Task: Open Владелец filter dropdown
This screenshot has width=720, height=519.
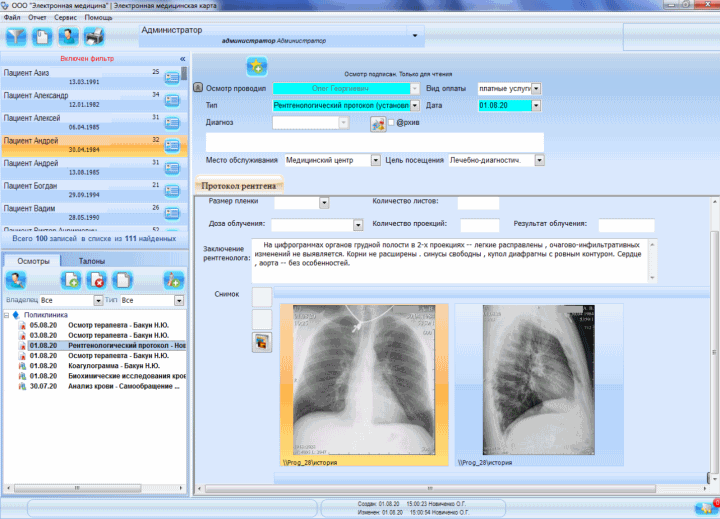Action: coord(98,300)
